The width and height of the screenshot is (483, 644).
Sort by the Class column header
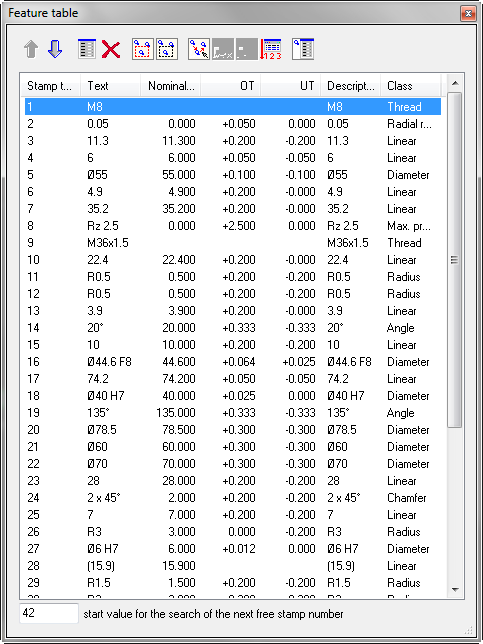pyautogui.click(x=410, y=86)
